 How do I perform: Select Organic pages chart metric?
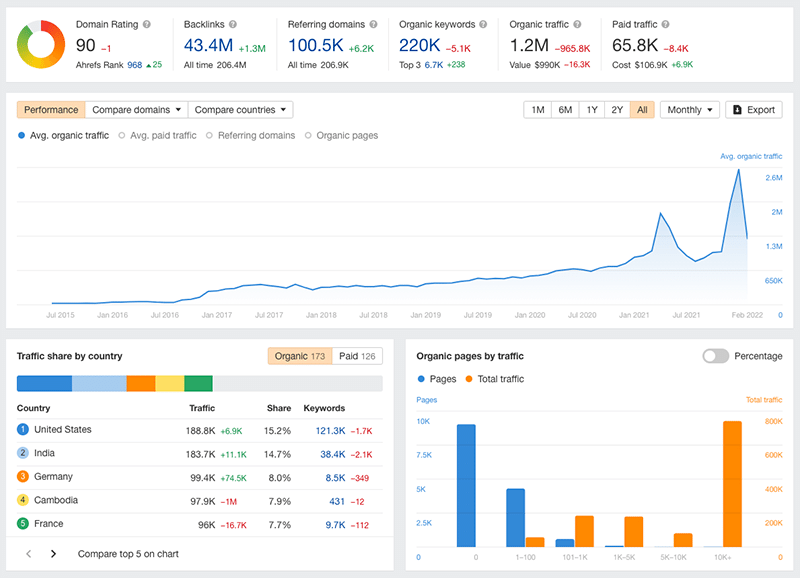point(341,136)
